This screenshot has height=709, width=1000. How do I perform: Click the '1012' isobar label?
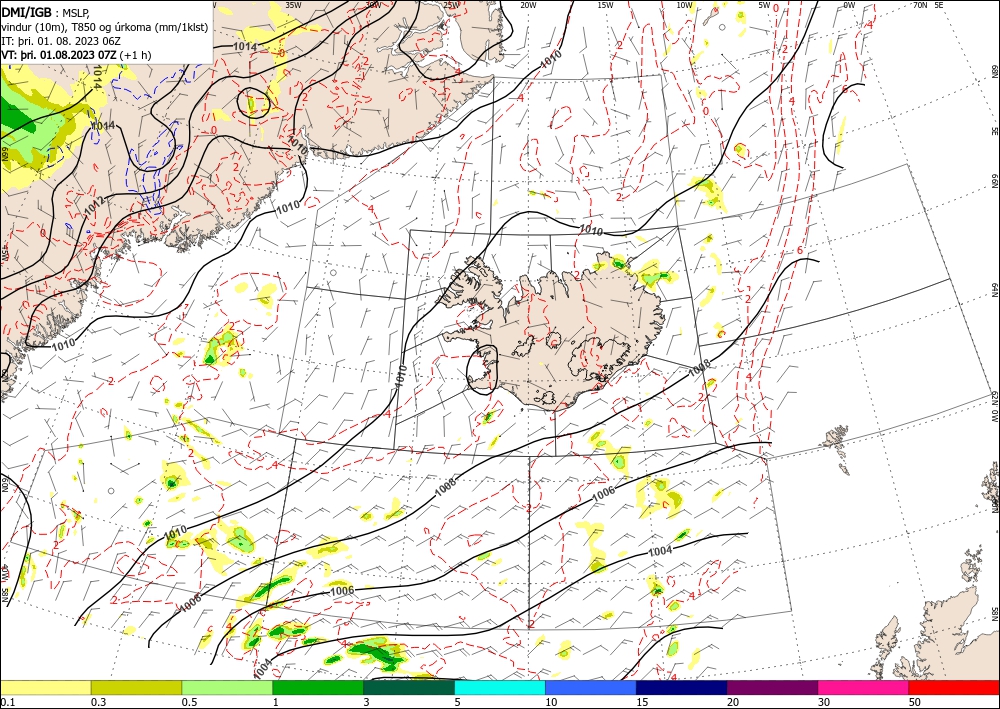point(94,205)
